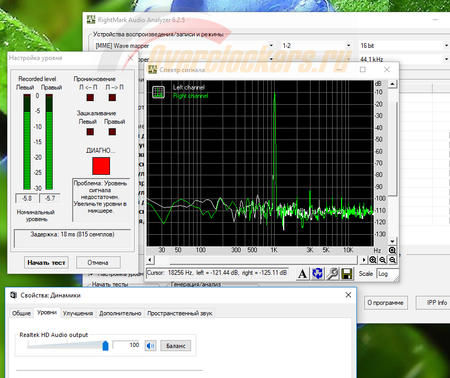This screenshot has height=378, width=450.
Task: Select the Генерация/анализ tab in main window
Action: pos(196,284)
